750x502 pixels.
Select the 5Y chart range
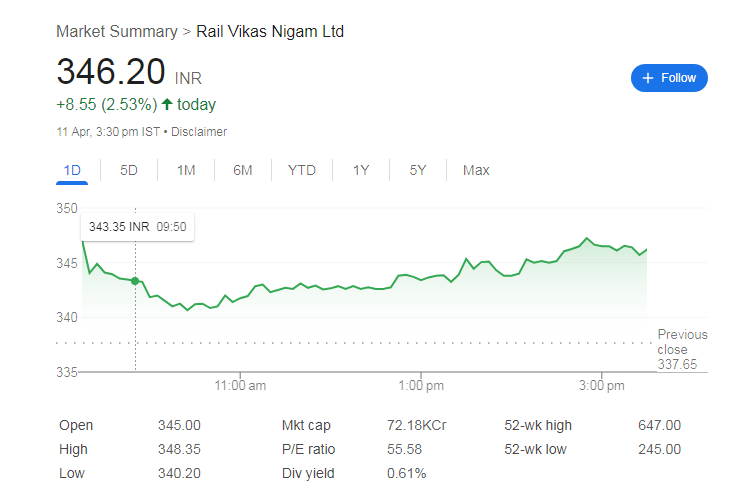click(418, 170)
